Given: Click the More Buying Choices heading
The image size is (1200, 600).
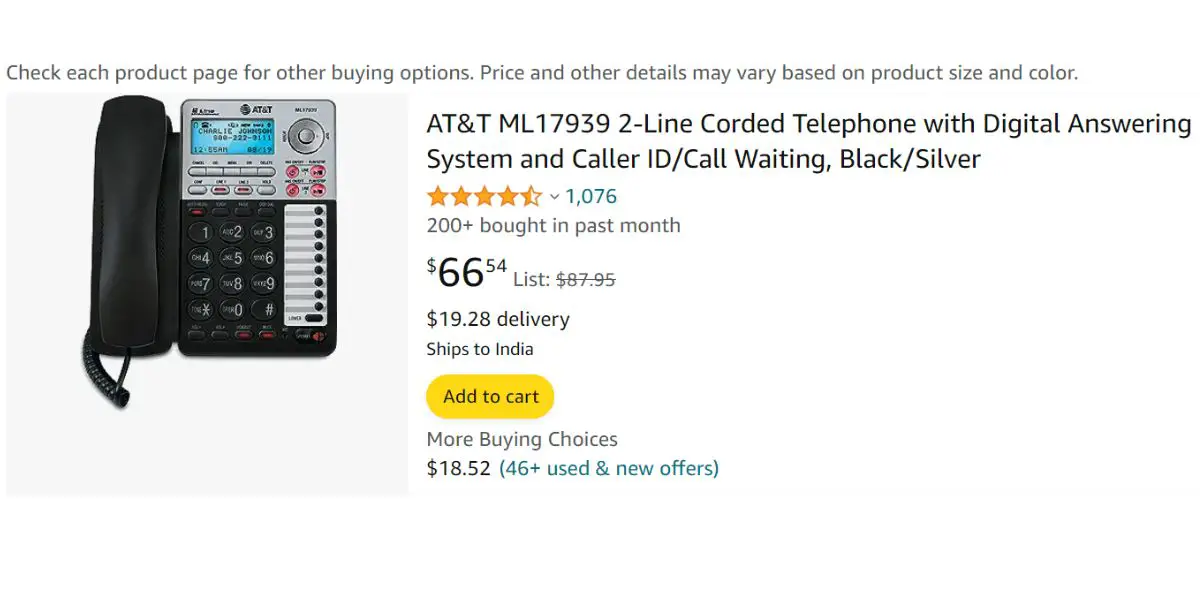Looking at the screenshot, I should coord(522,439).
